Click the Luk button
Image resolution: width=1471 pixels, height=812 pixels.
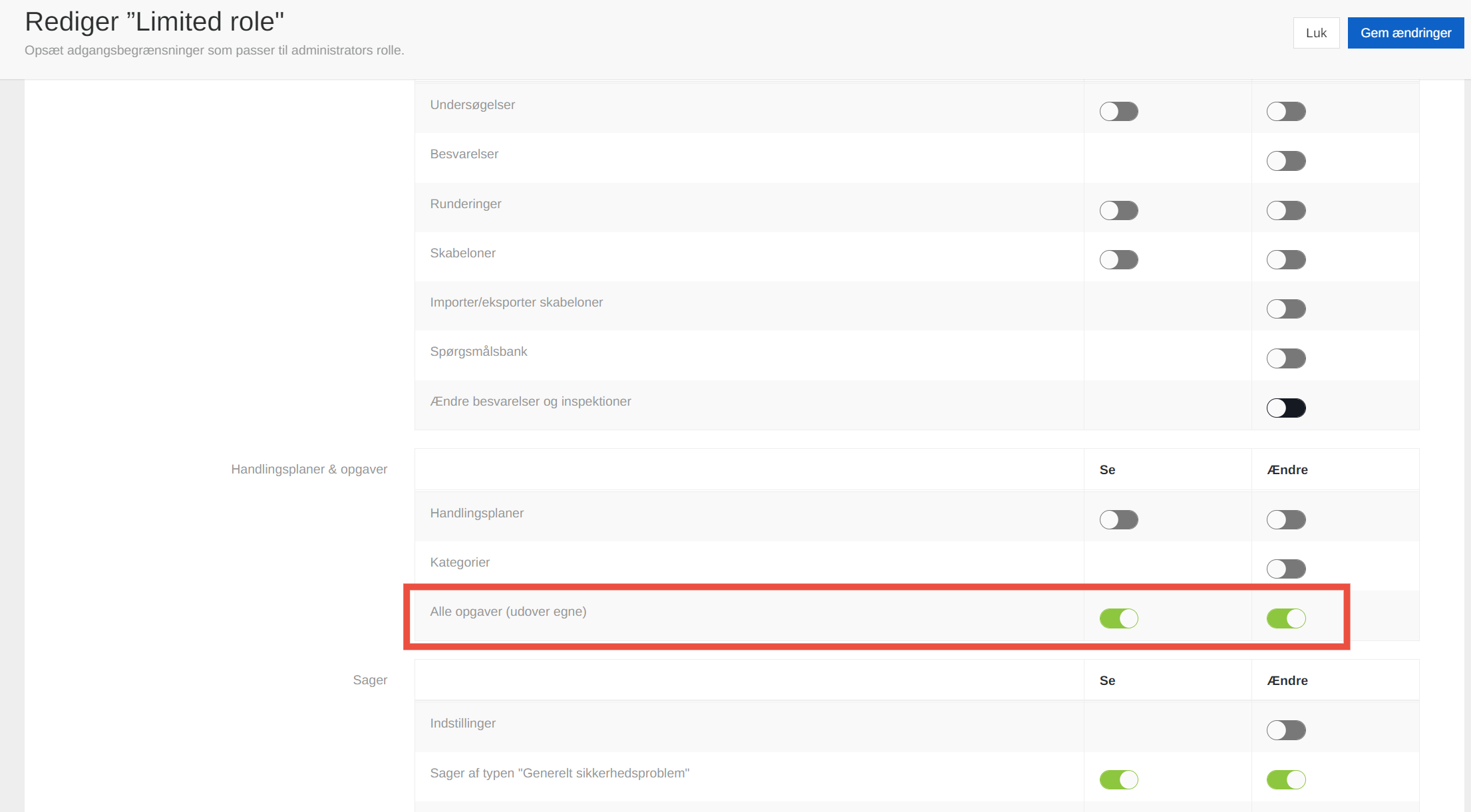click(1315, 33)
